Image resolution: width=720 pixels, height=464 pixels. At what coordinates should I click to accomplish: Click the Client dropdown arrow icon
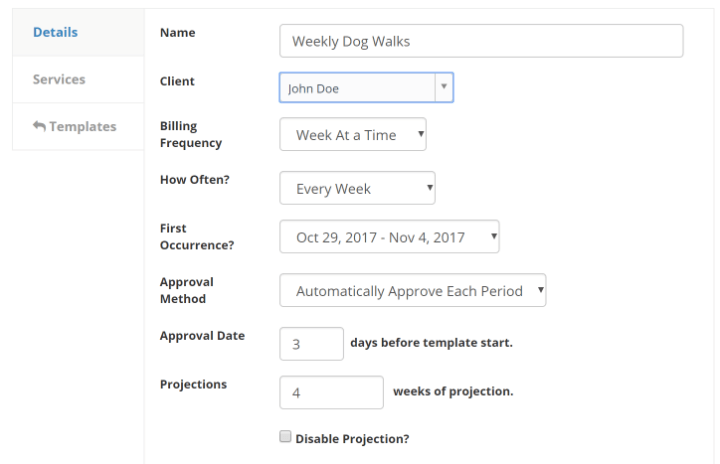(444, 87)
